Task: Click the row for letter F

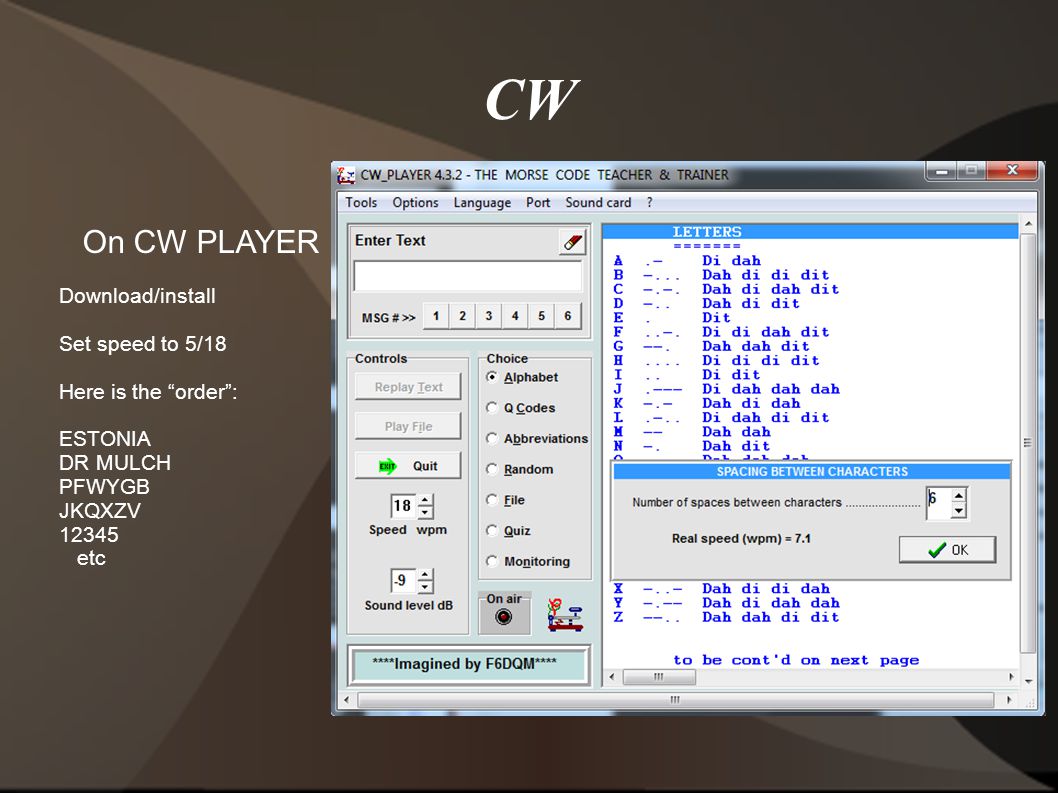Action: tap(721, 331)
